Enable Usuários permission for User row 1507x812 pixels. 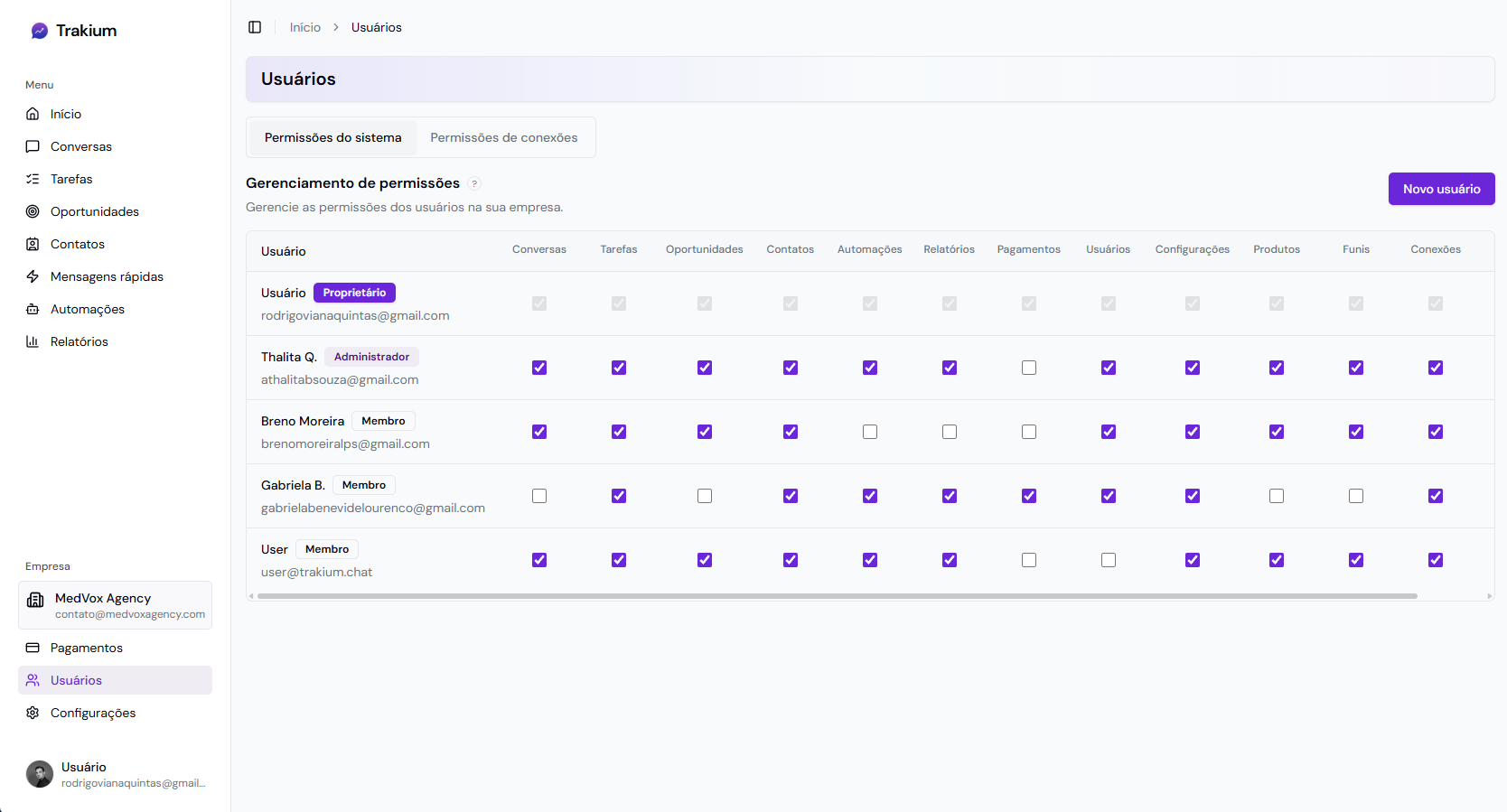coord(1109,560)
